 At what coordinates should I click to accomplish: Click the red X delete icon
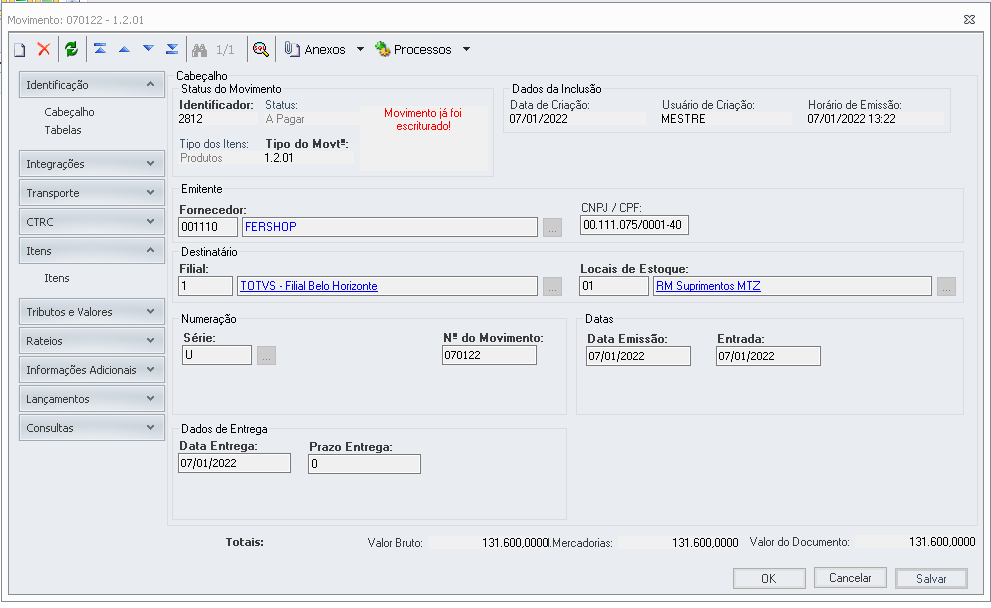[44, 49]
